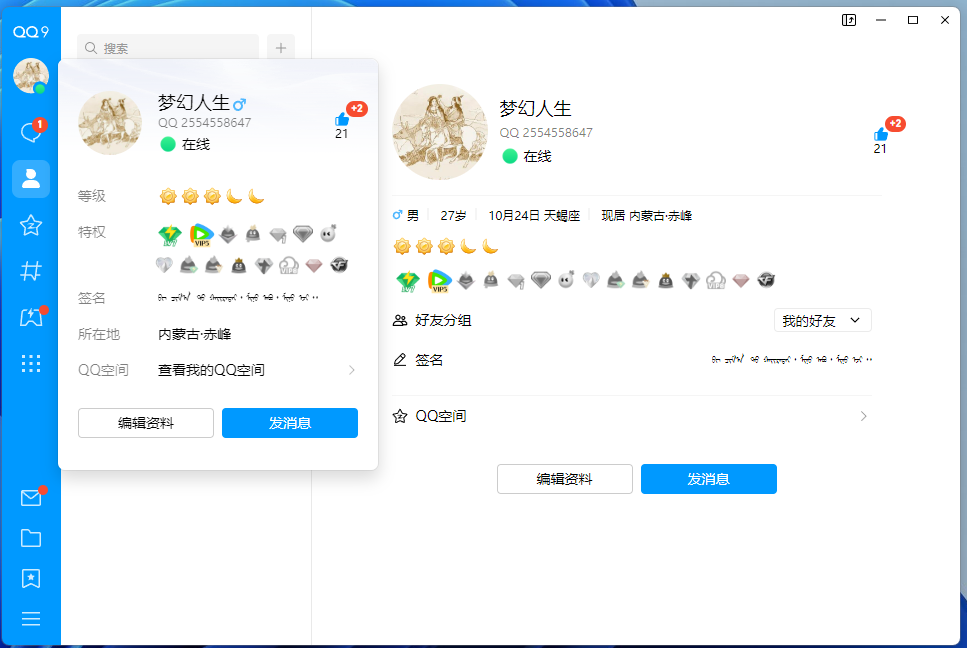Click the signature pencil icon in the main profile
The height and width of the screenshot is (648, 967).
click(x=400, y=360)
